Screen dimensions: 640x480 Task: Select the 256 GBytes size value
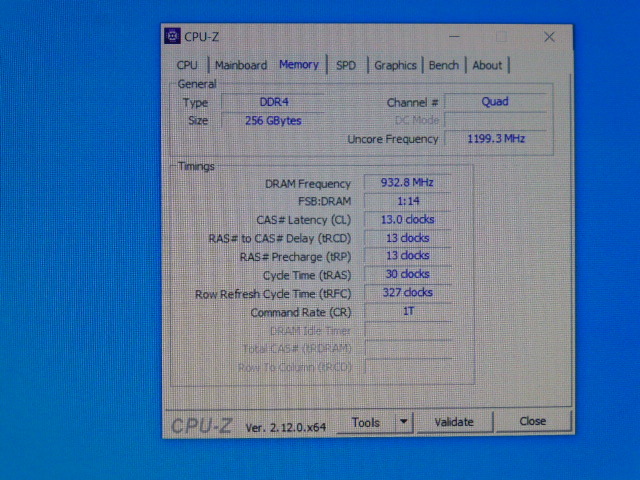(x=273, y=121)
